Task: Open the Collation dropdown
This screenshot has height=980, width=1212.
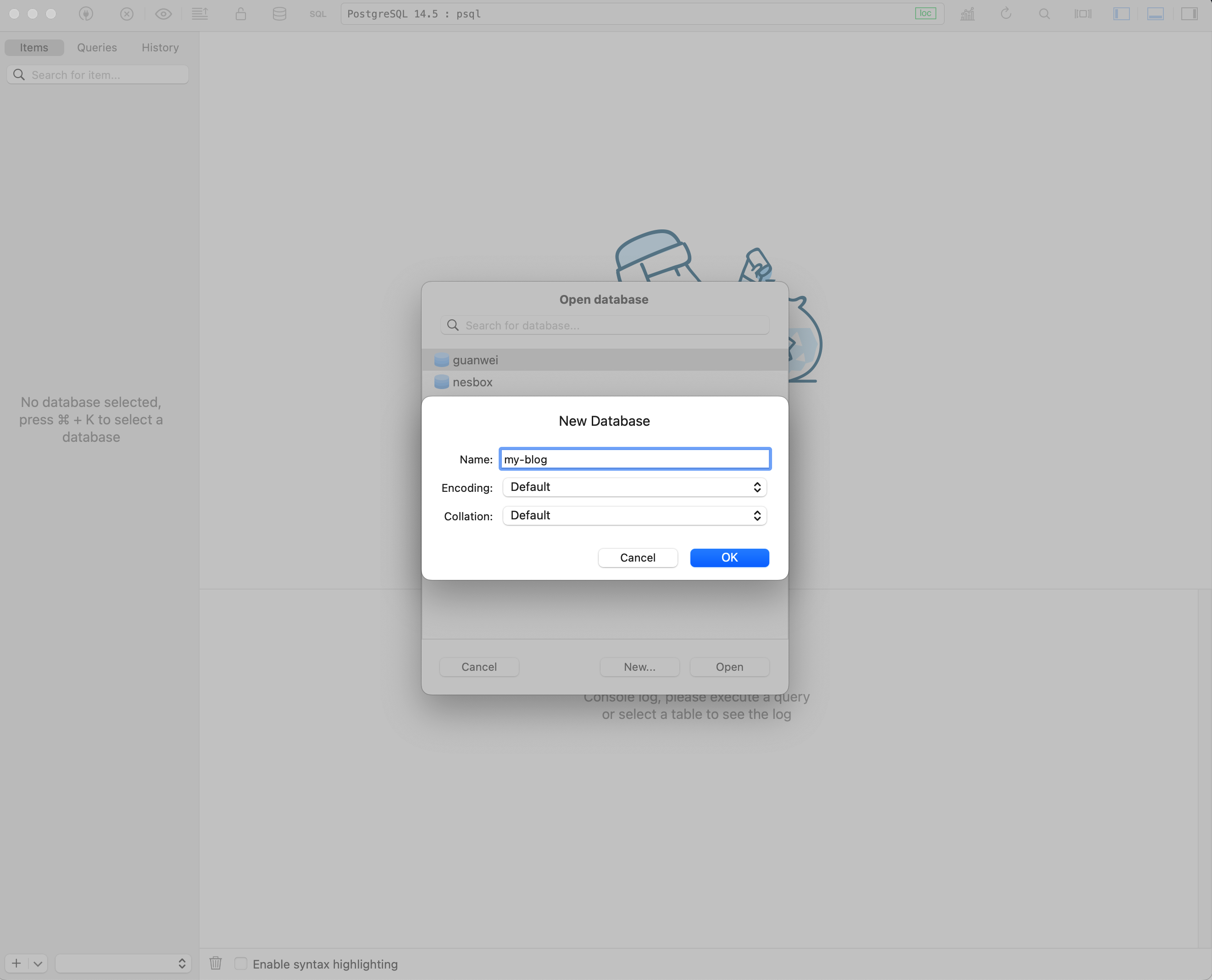Action: 634,515
